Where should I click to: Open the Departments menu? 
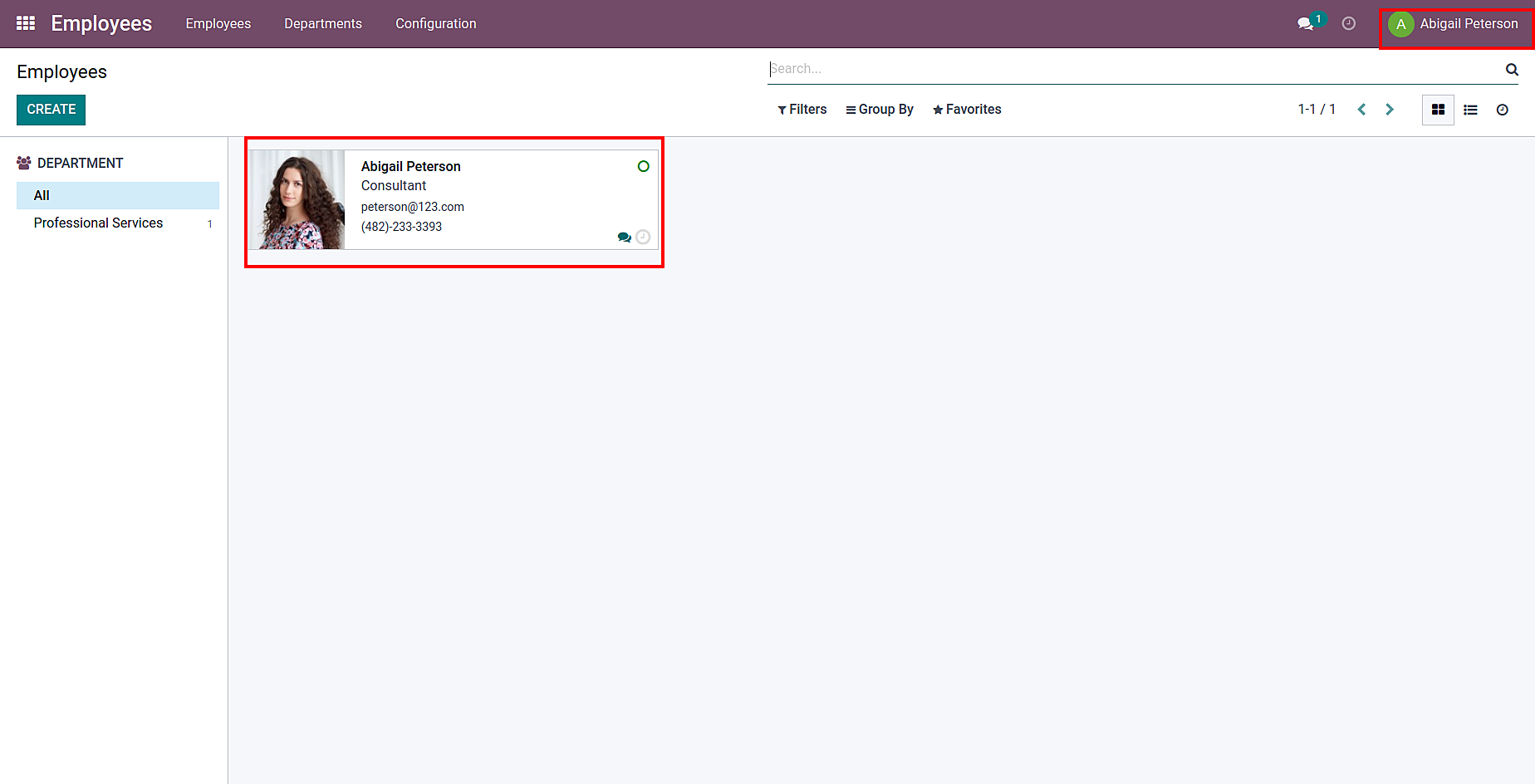coord(323,23)
